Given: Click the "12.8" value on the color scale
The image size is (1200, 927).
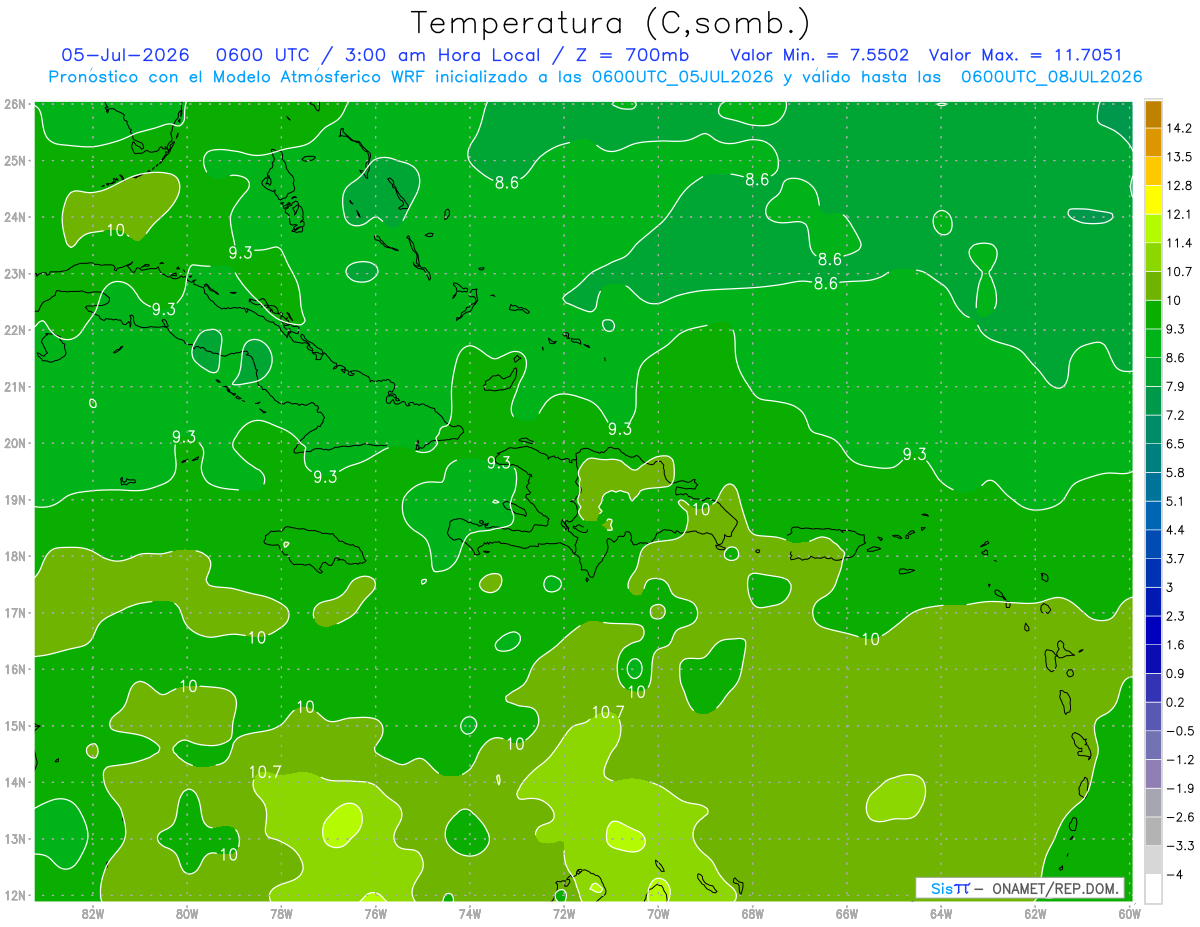Looking at the screenshot, I should (1178, 185).
